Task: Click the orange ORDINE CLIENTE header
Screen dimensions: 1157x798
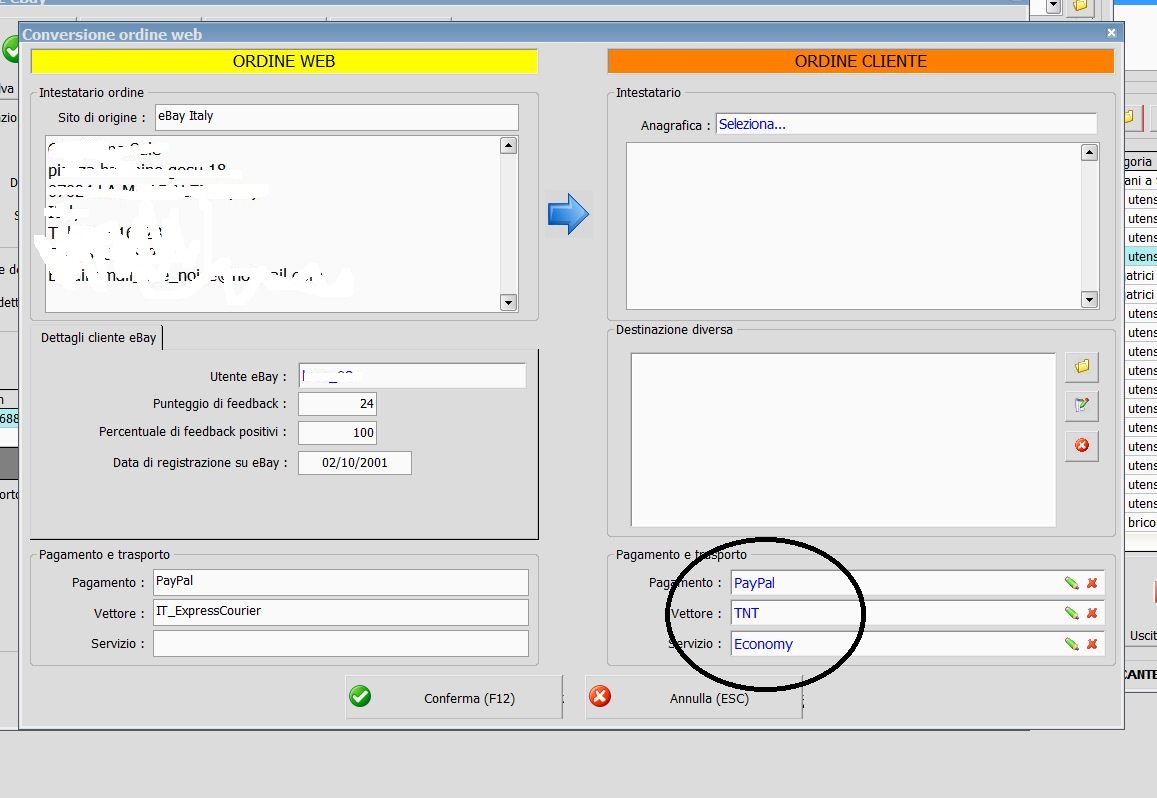Action: [x=860, y=61]
